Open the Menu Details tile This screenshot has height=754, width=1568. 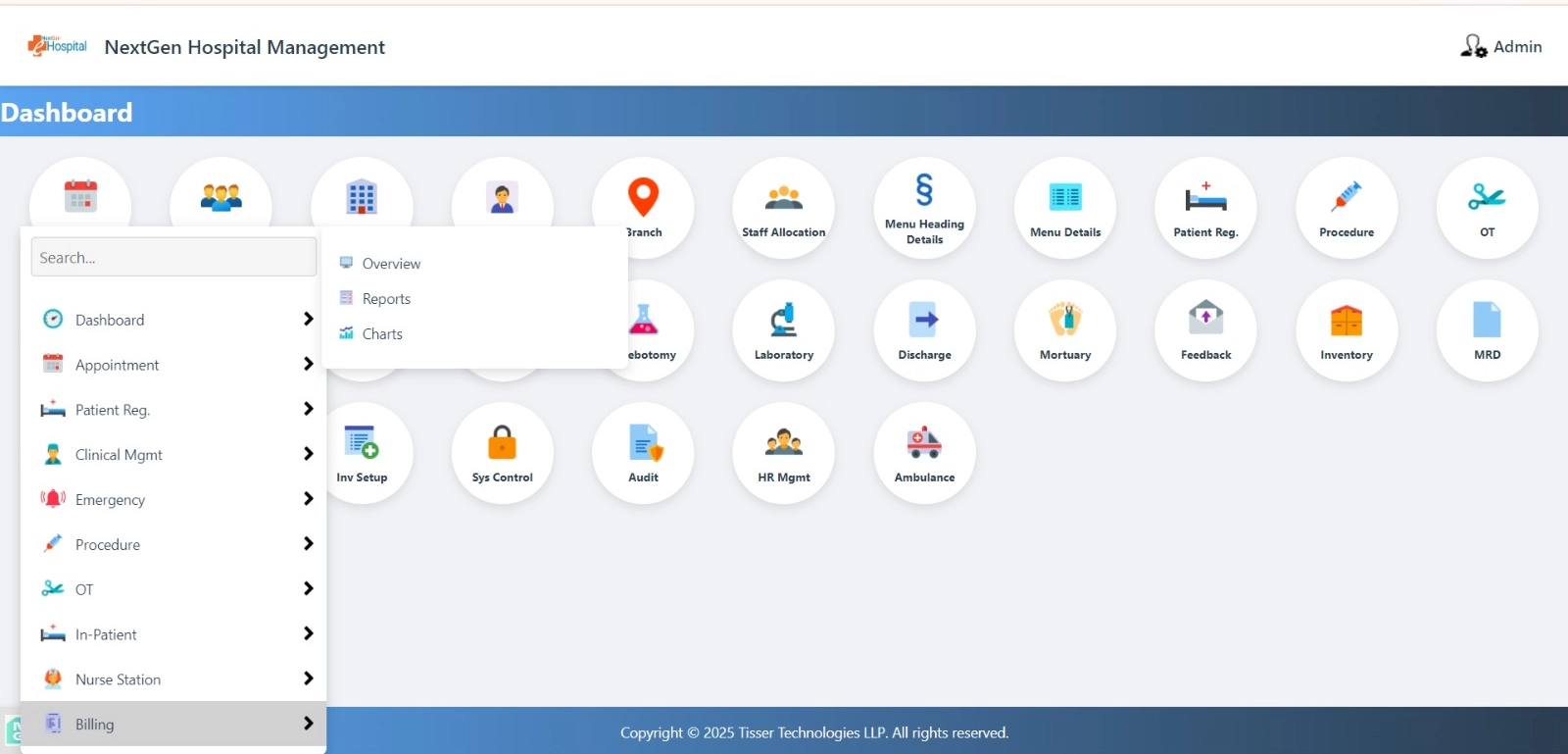(x=1065, y=208)
